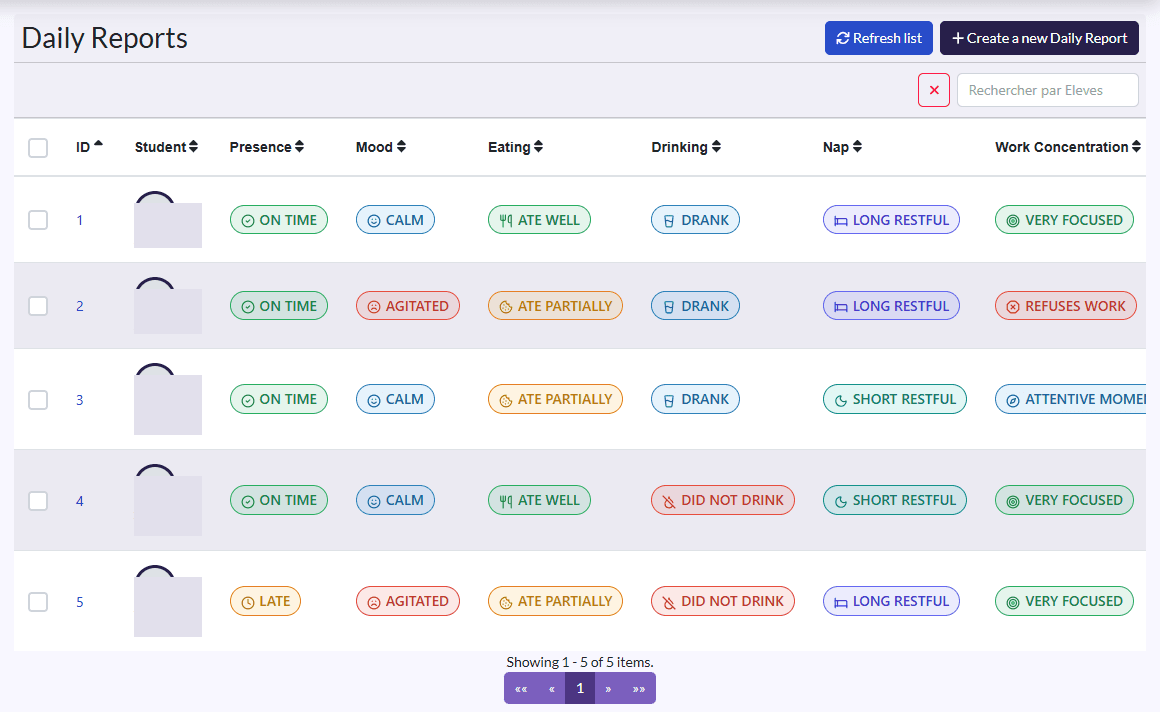Sort by the Nap column

[x=842, y=147]
